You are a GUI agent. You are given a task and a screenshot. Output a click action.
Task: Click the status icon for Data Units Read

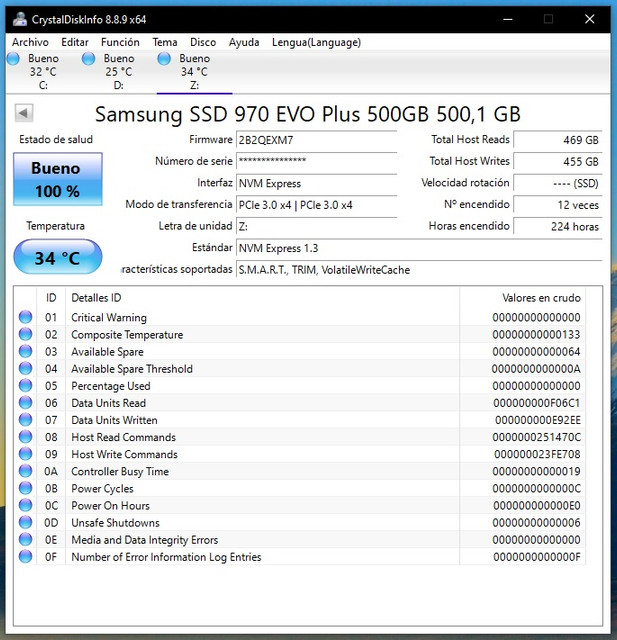click(25, 402)
